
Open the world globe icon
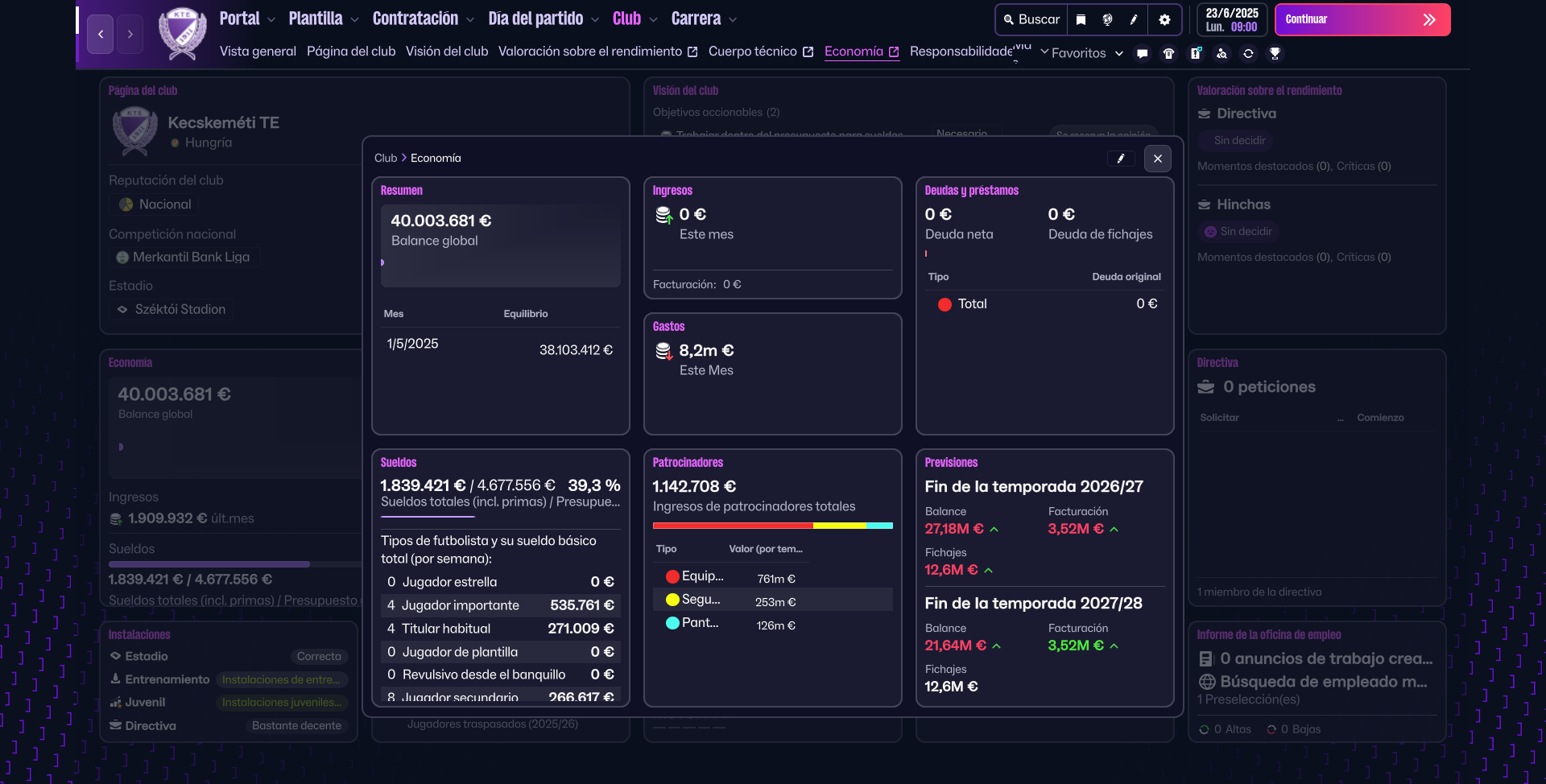pyautogui.click(x=1108, y=19)
